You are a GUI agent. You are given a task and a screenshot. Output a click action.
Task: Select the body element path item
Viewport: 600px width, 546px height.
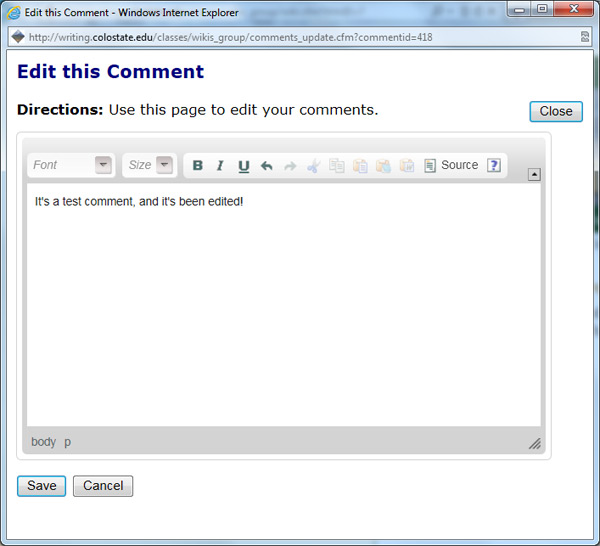(x=43, y=442)
